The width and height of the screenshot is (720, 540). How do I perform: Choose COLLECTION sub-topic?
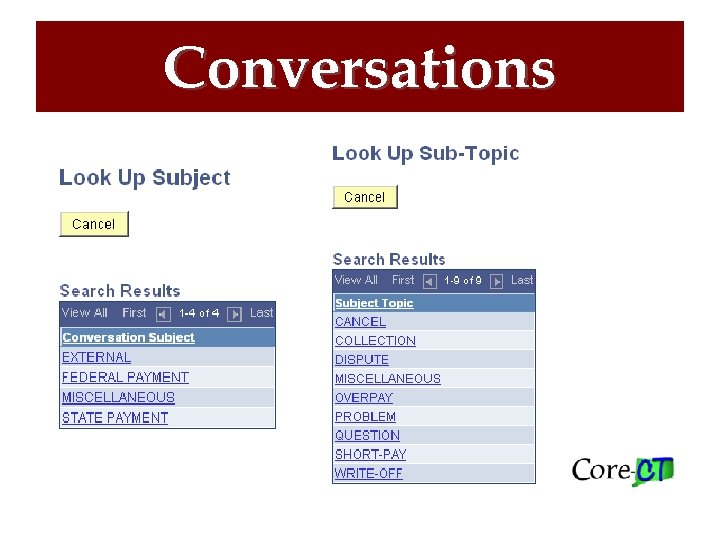tap(375, 341)
